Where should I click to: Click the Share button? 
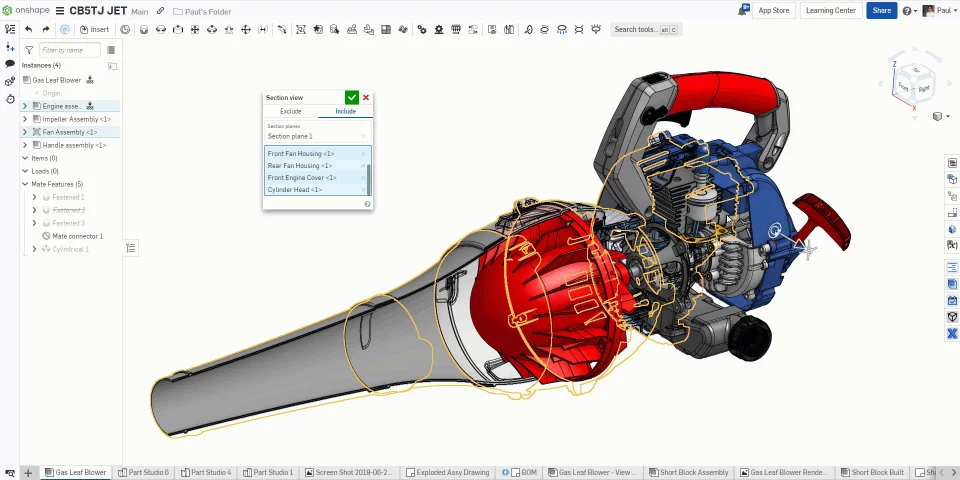pos(881,11)
